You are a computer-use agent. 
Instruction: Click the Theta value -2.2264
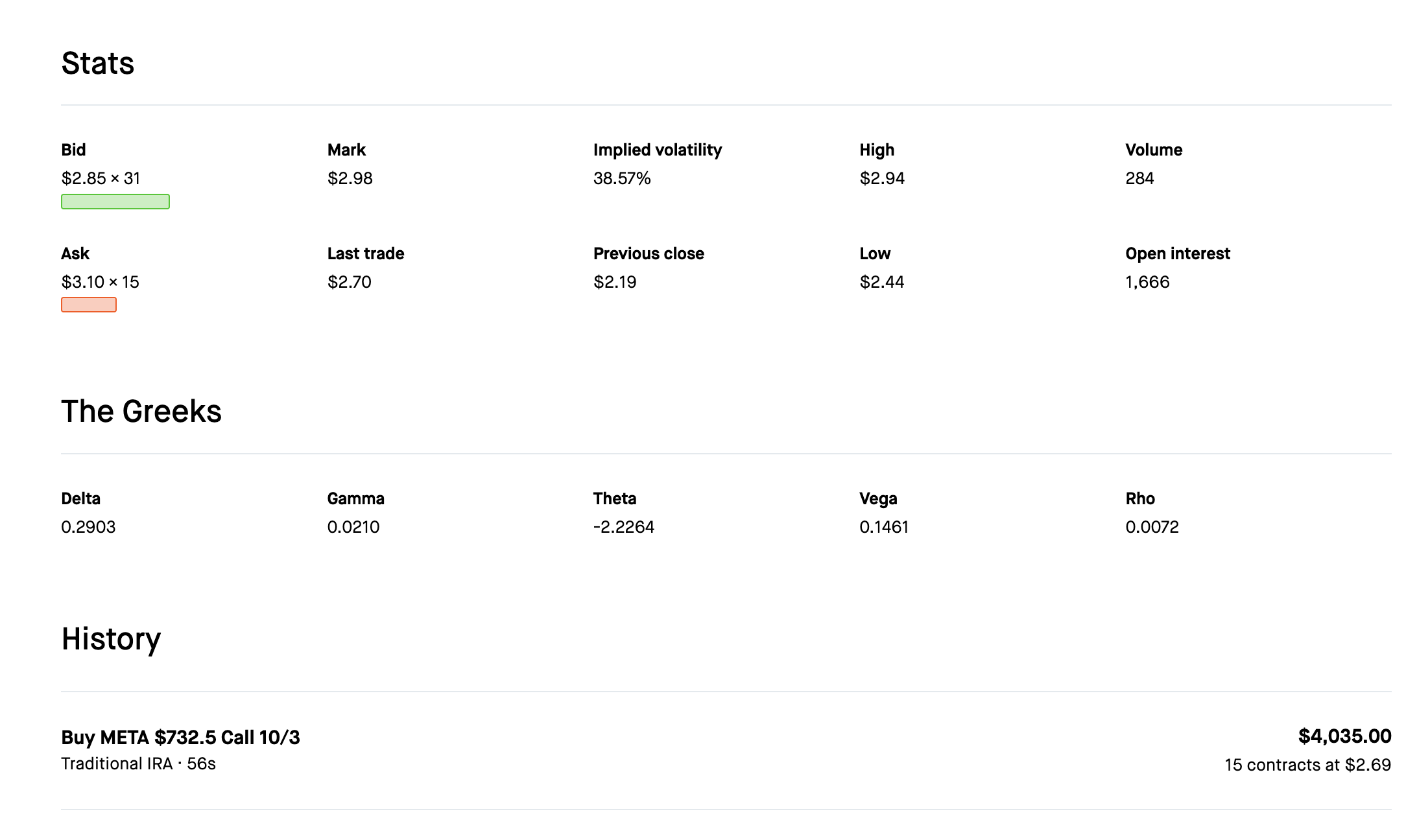tap(623, 527)
